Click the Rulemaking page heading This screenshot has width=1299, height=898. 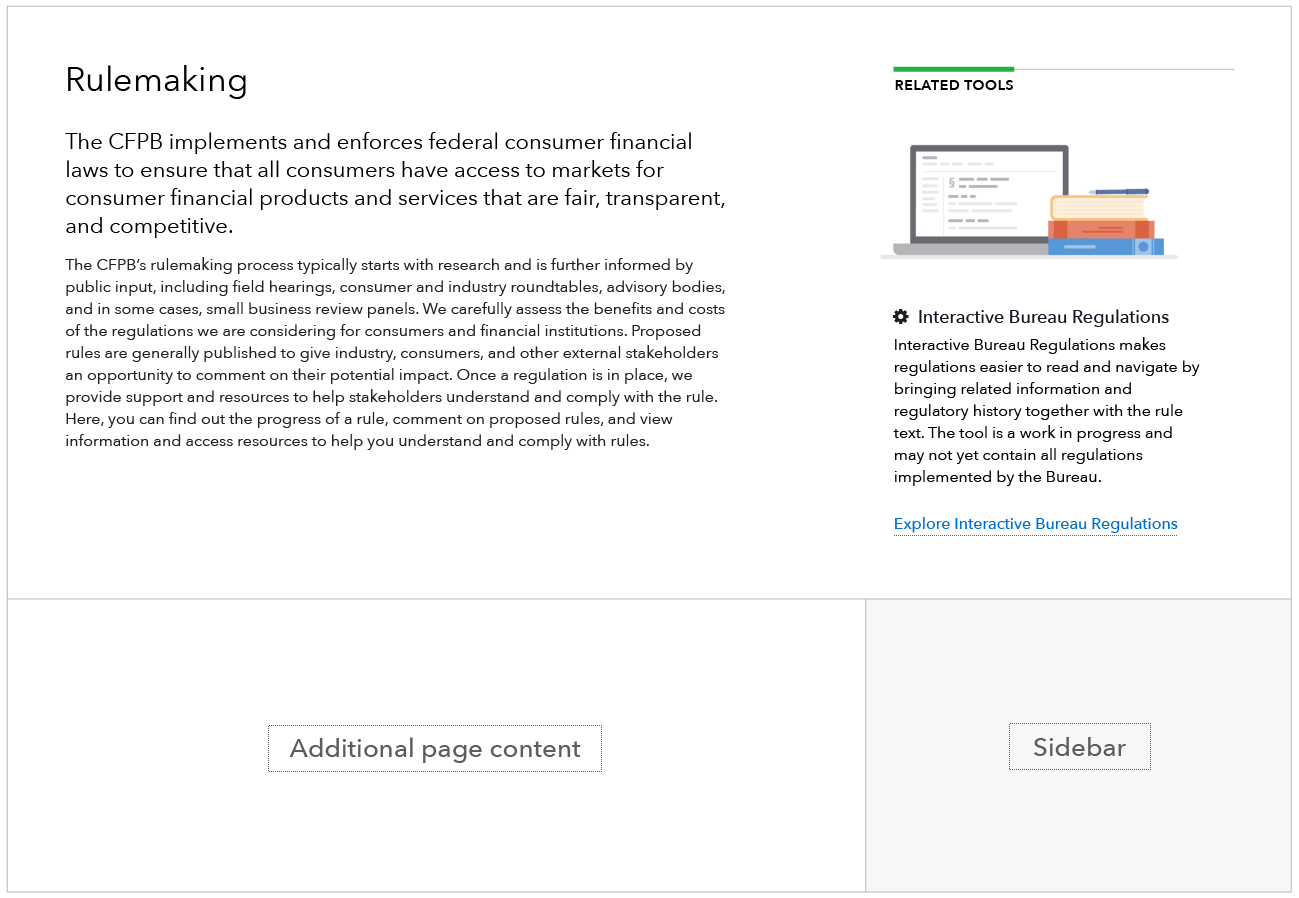pos(156,80)
